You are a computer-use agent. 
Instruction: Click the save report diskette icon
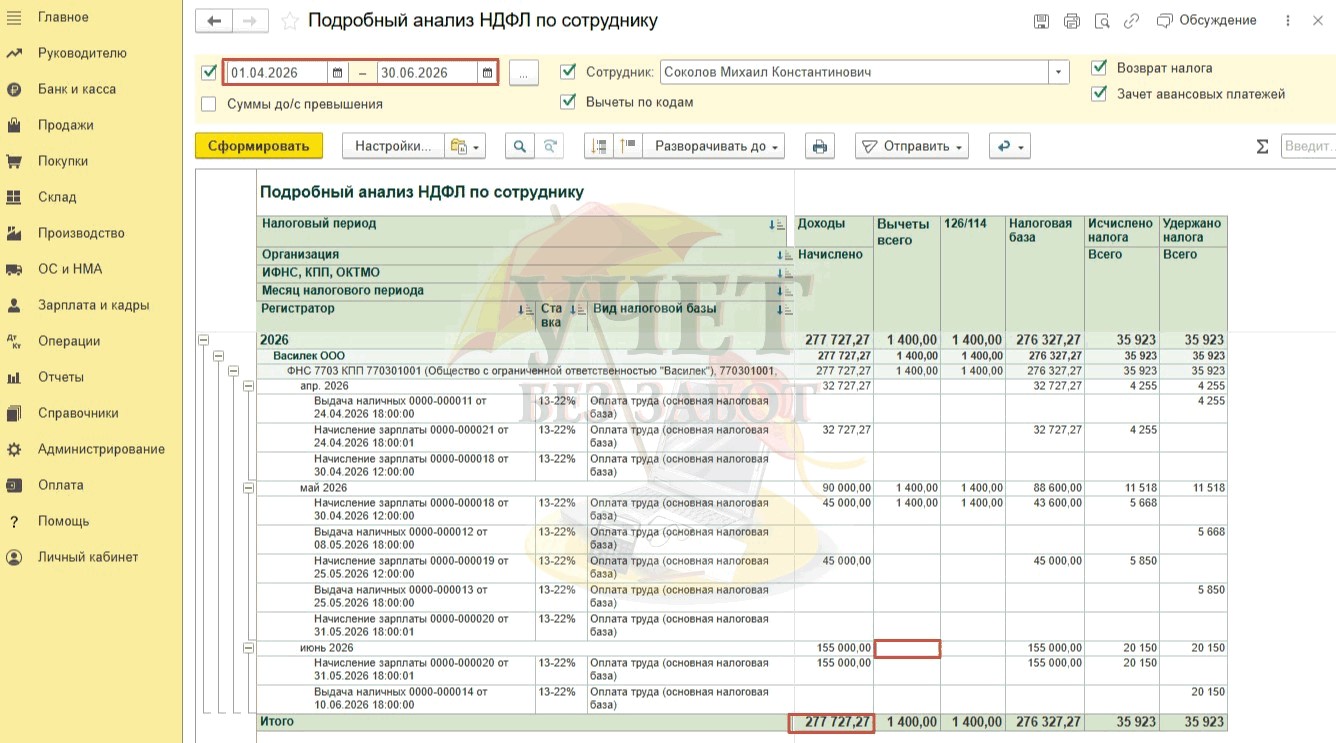click(1041, 21)
